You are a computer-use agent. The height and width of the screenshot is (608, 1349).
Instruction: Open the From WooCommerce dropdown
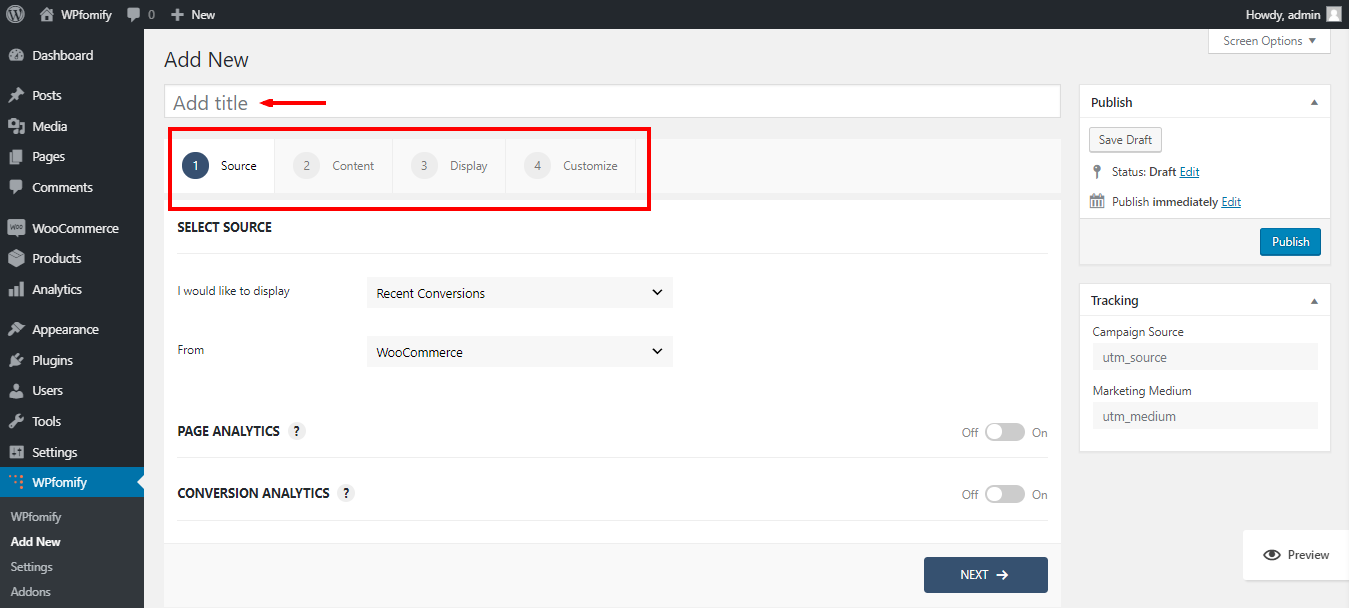coord(520,352)
